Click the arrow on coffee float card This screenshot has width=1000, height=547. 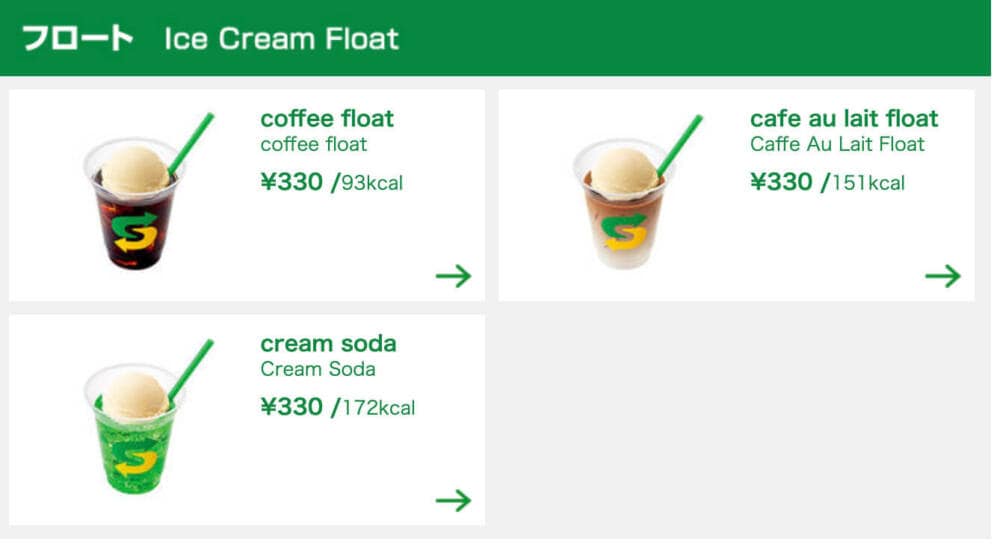453,276
